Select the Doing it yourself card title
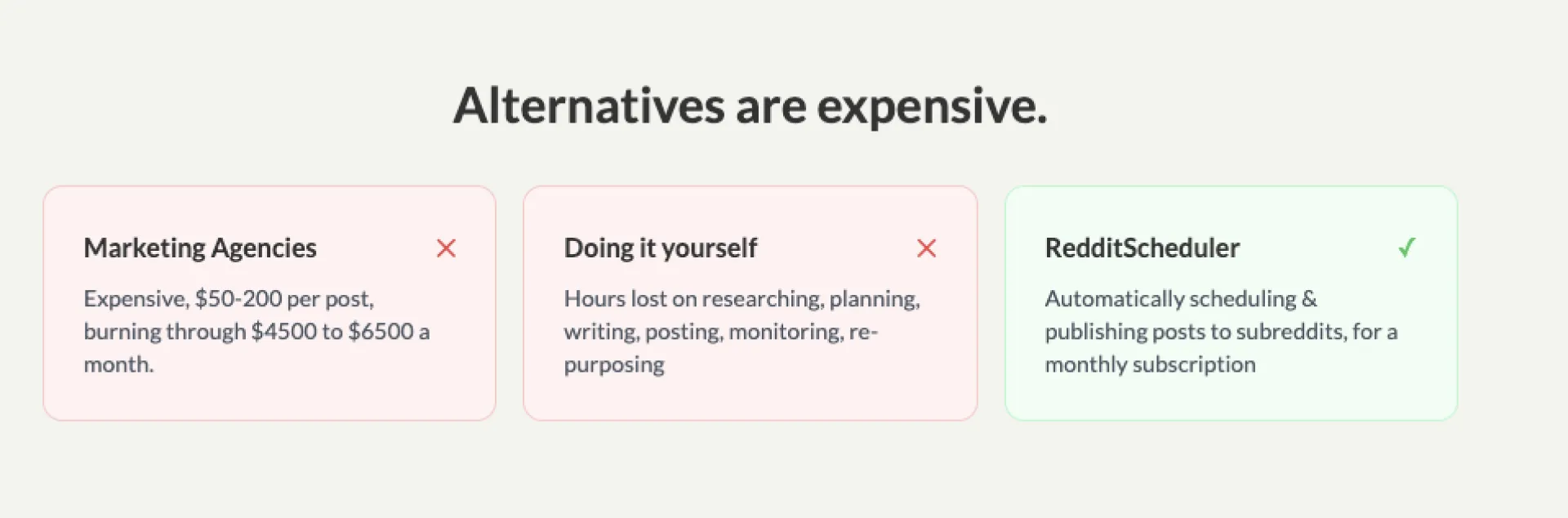Viewport: 1568px width, 518px height. (660, 248)
